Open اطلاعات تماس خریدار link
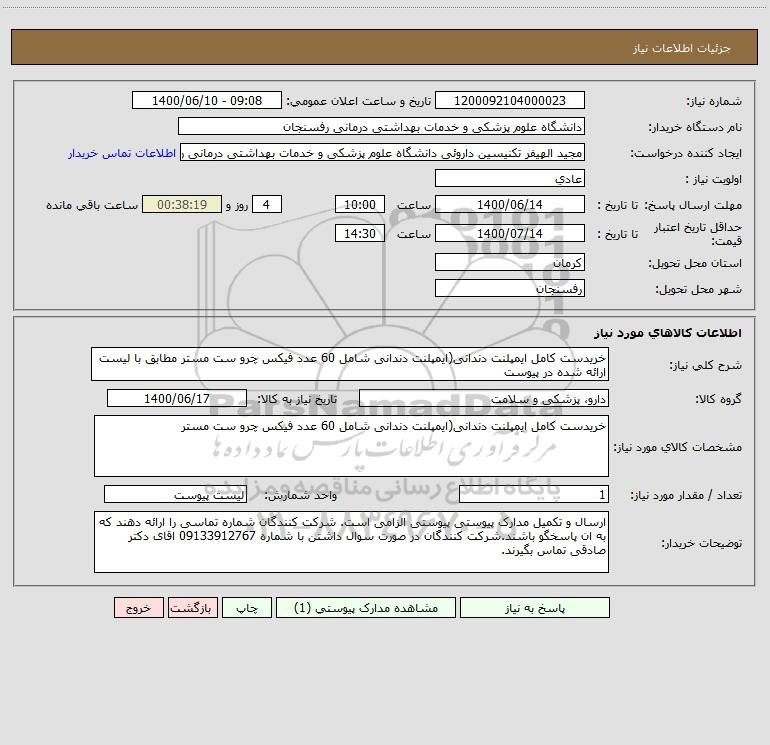770x745 pixels. (x=122, y=153)
